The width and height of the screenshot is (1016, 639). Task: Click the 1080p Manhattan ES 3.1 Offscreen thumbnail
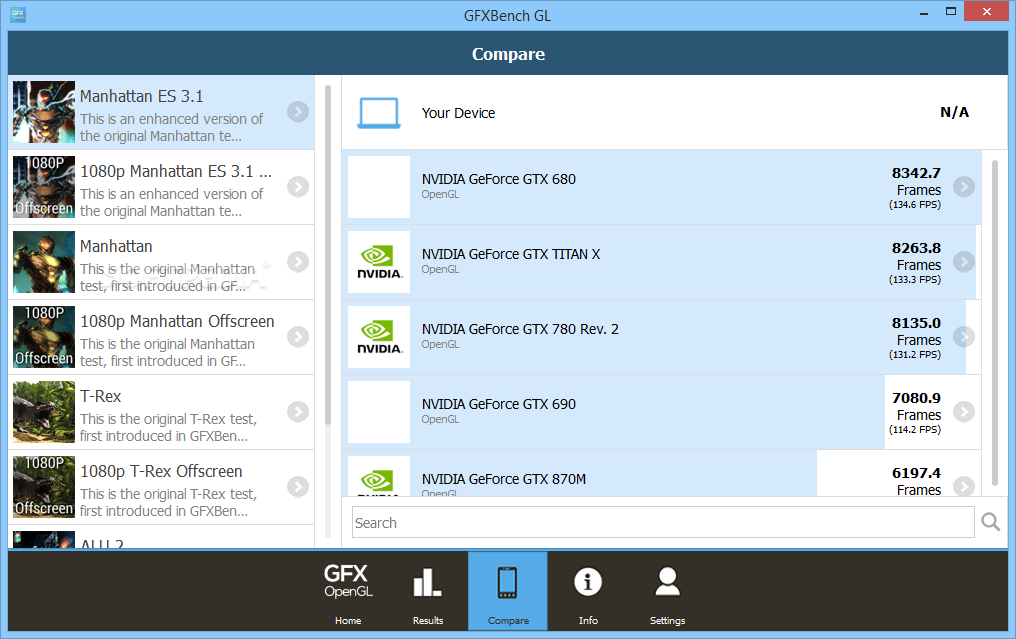coord(44,187)
